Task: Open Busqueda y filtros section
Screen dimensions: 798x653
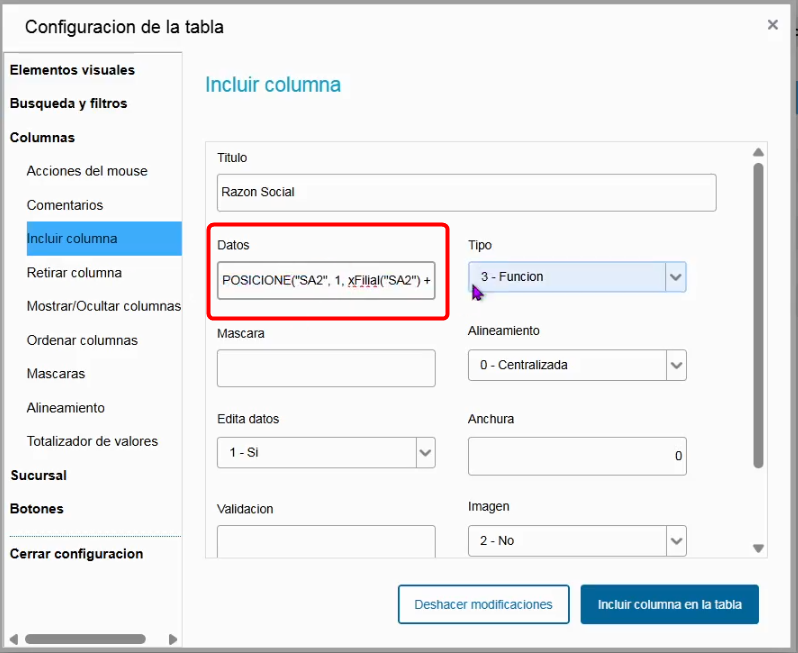Action: click(x=68, y=103)
